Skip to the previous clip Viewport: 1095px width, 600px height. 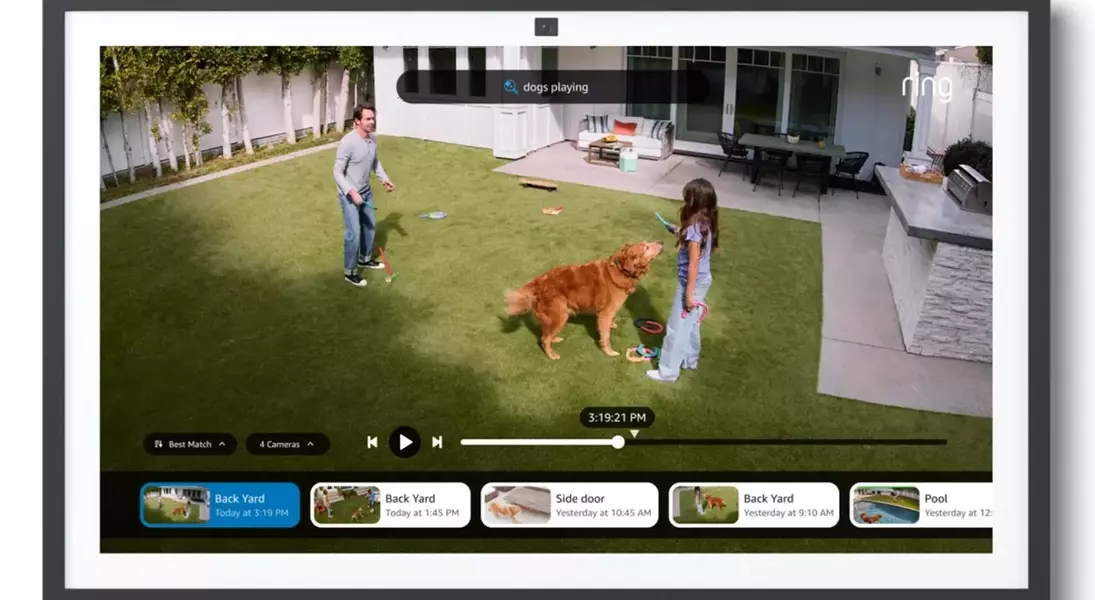coord(372,442)
